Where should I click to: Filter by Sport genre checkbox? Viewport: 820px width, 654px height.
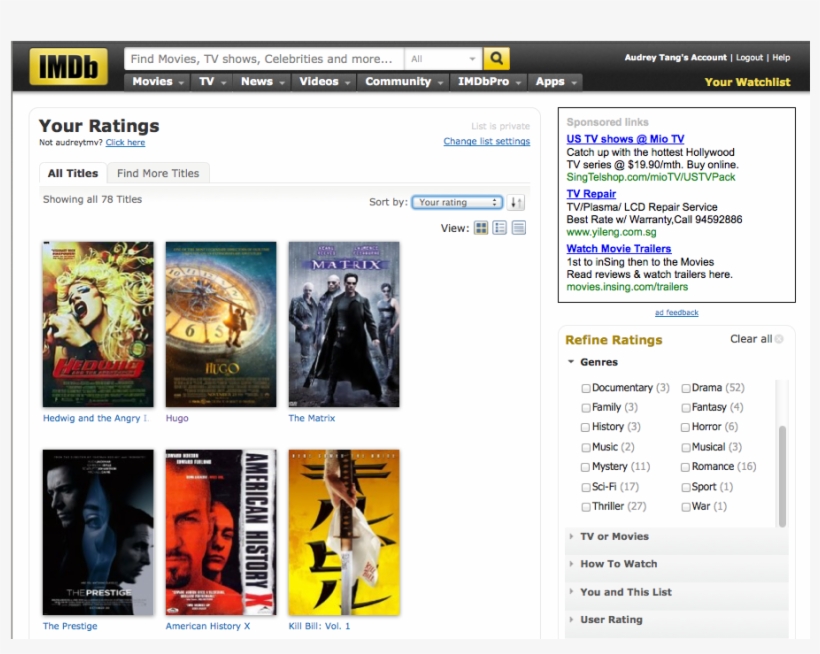point(686,487)
